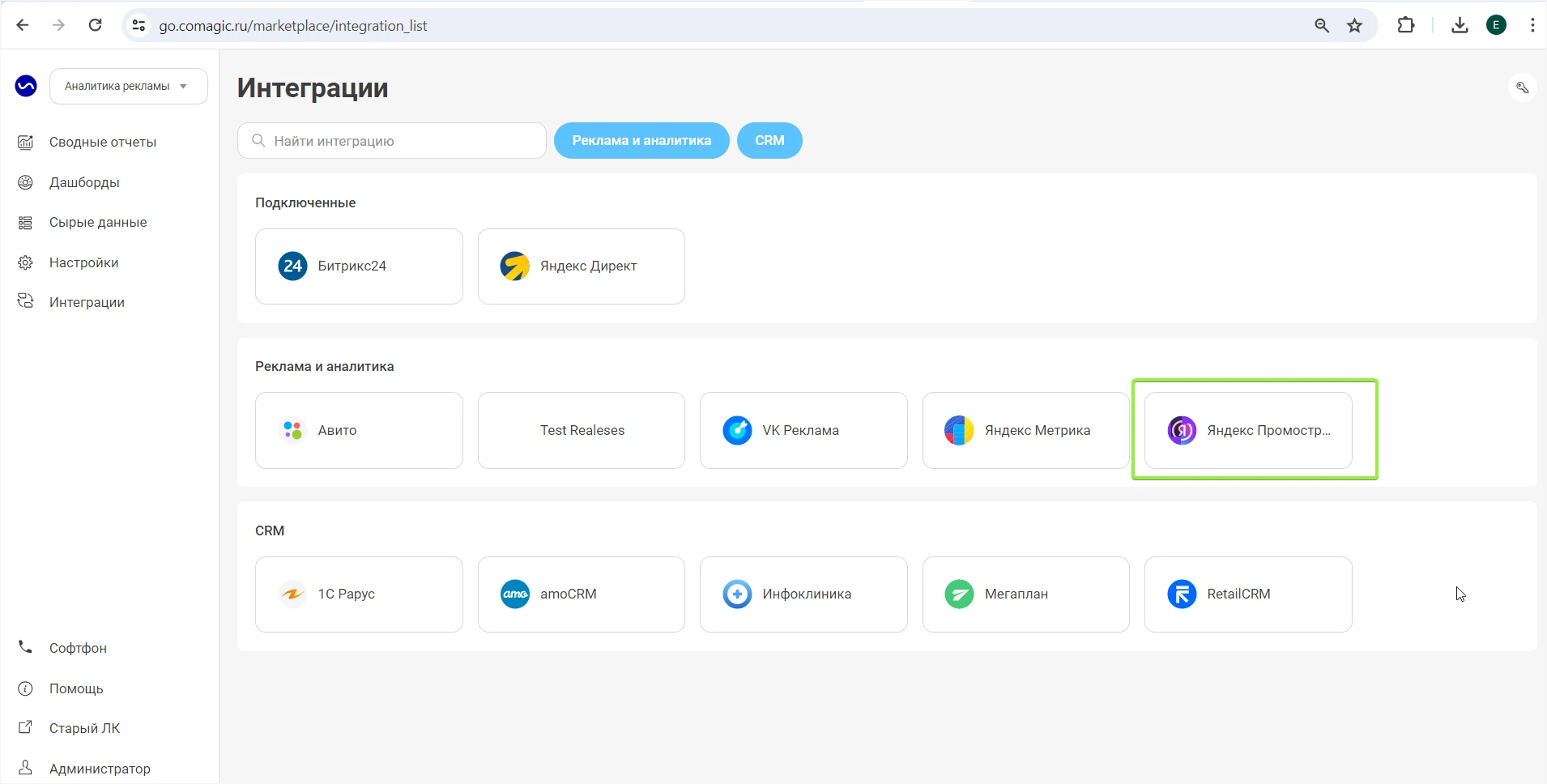This screenshot has width=1547, height=784.
Task: Click the Дашборды sidebar icon
Action: (x=26, y=182)
